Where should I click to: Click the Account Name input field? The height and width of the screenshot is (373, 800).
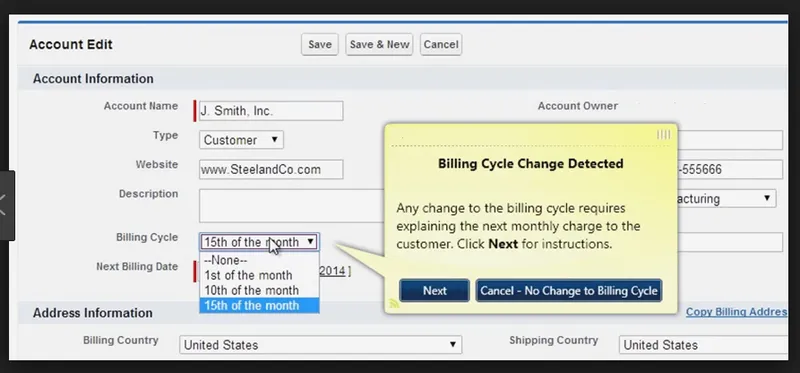click(271, 111)
